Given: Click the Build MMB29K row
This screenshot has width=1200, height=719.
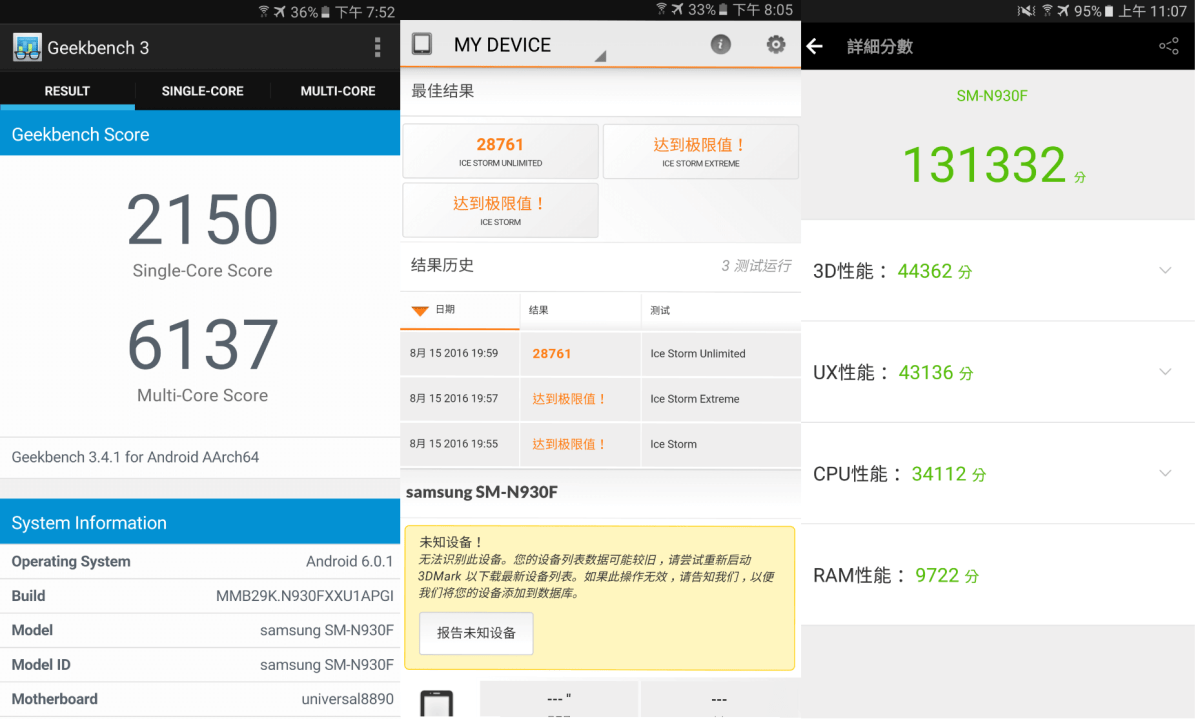Looking at the screenshot, I should point(200,596).
